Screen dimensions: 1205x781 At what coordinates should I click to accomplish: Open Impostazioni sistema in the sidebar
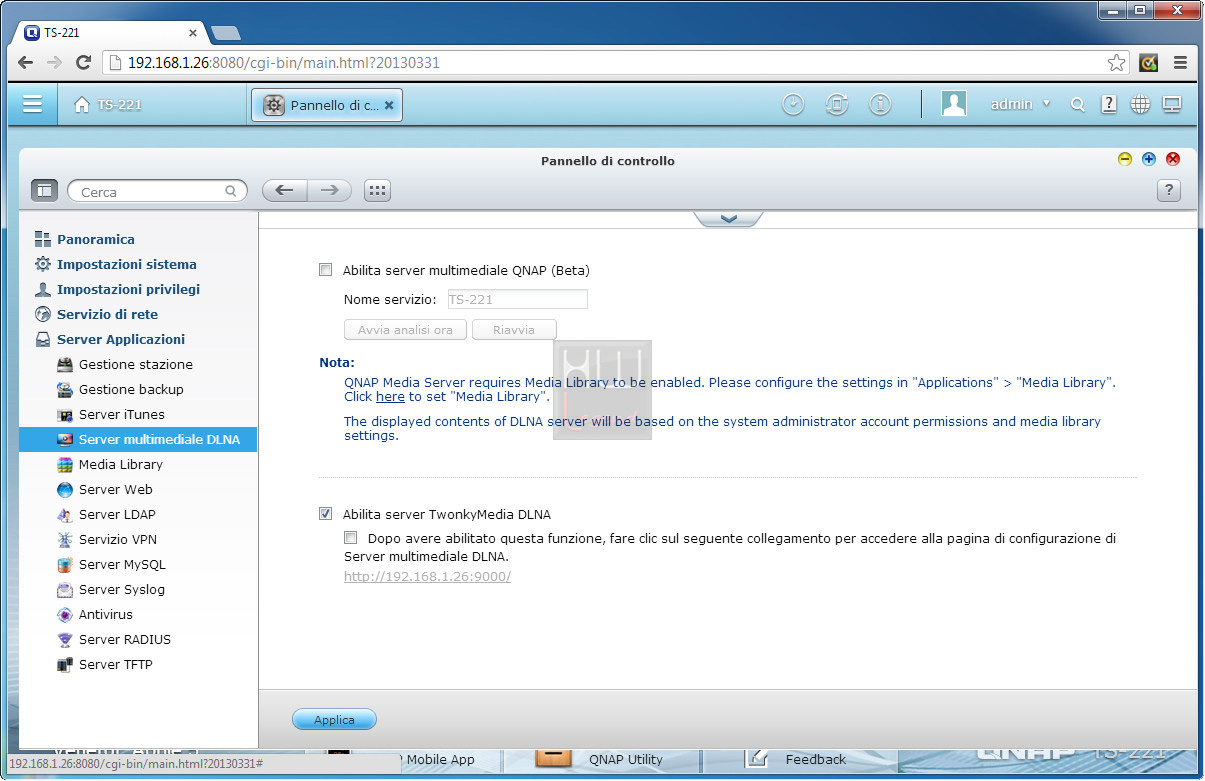(127, 264)
